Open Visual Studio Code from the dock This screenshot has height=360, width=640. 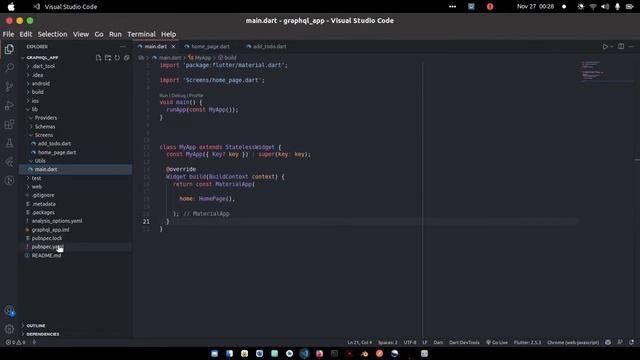coord(304,353)
